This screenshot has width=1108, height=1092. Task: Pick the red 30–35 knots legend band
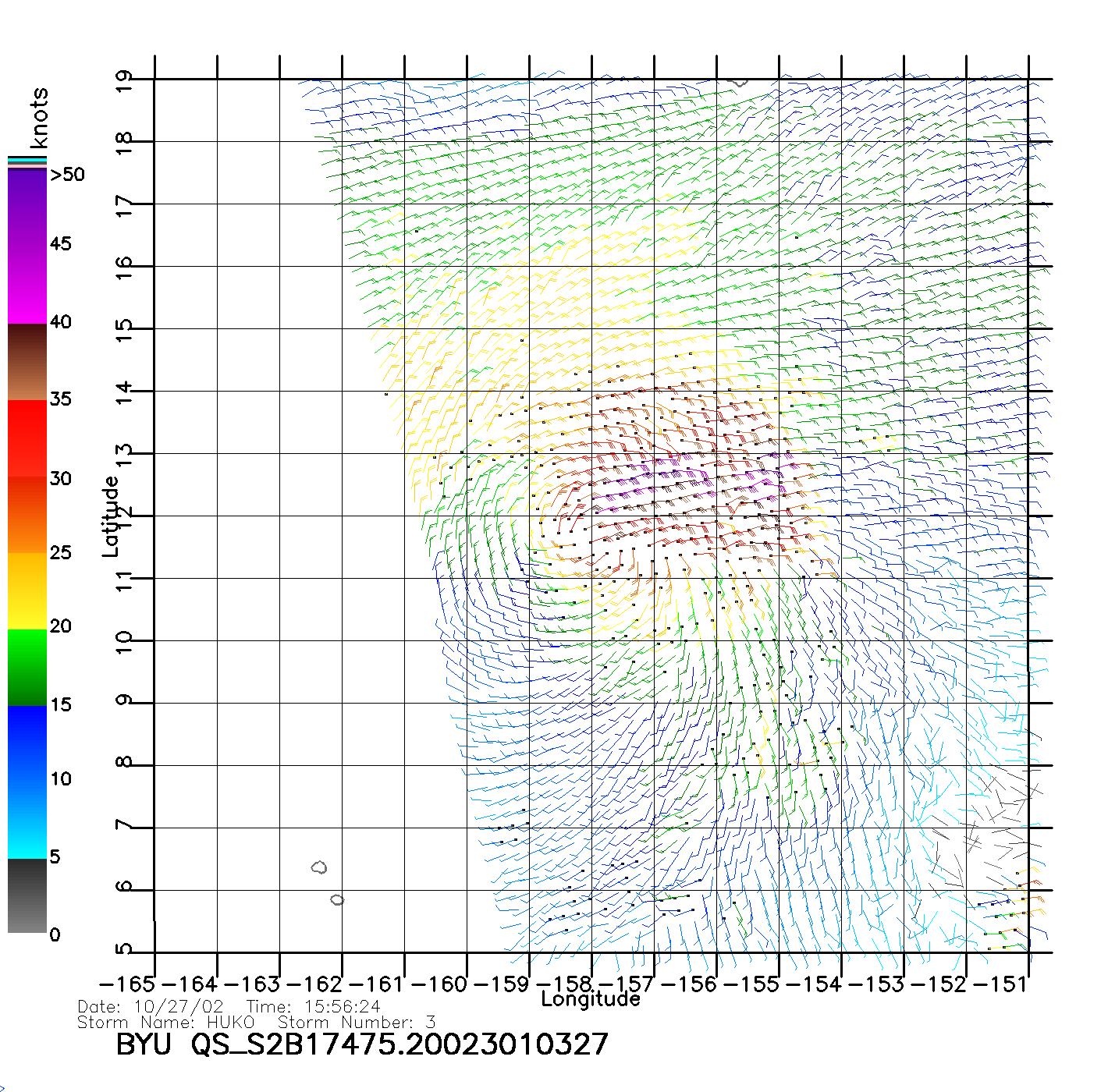tap(27, 437)
